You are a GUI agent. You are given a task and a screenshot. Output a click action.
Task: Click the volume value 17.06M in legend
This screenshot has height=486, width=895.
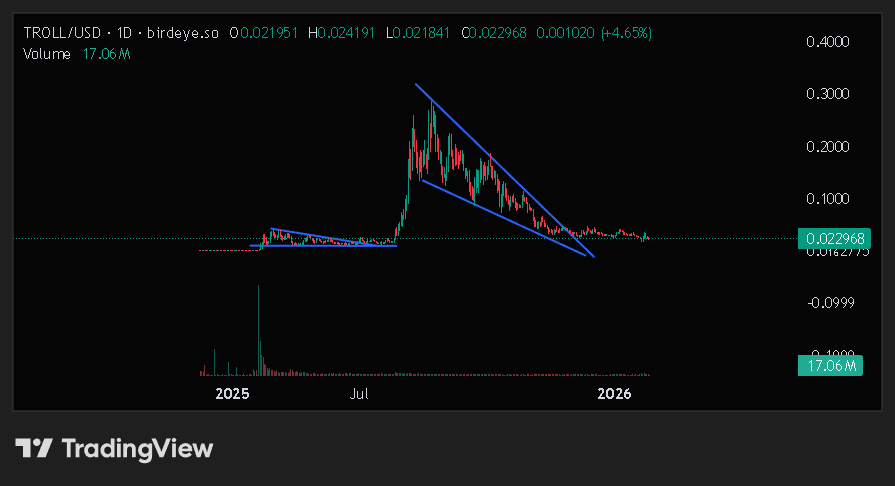pos(107,54)
